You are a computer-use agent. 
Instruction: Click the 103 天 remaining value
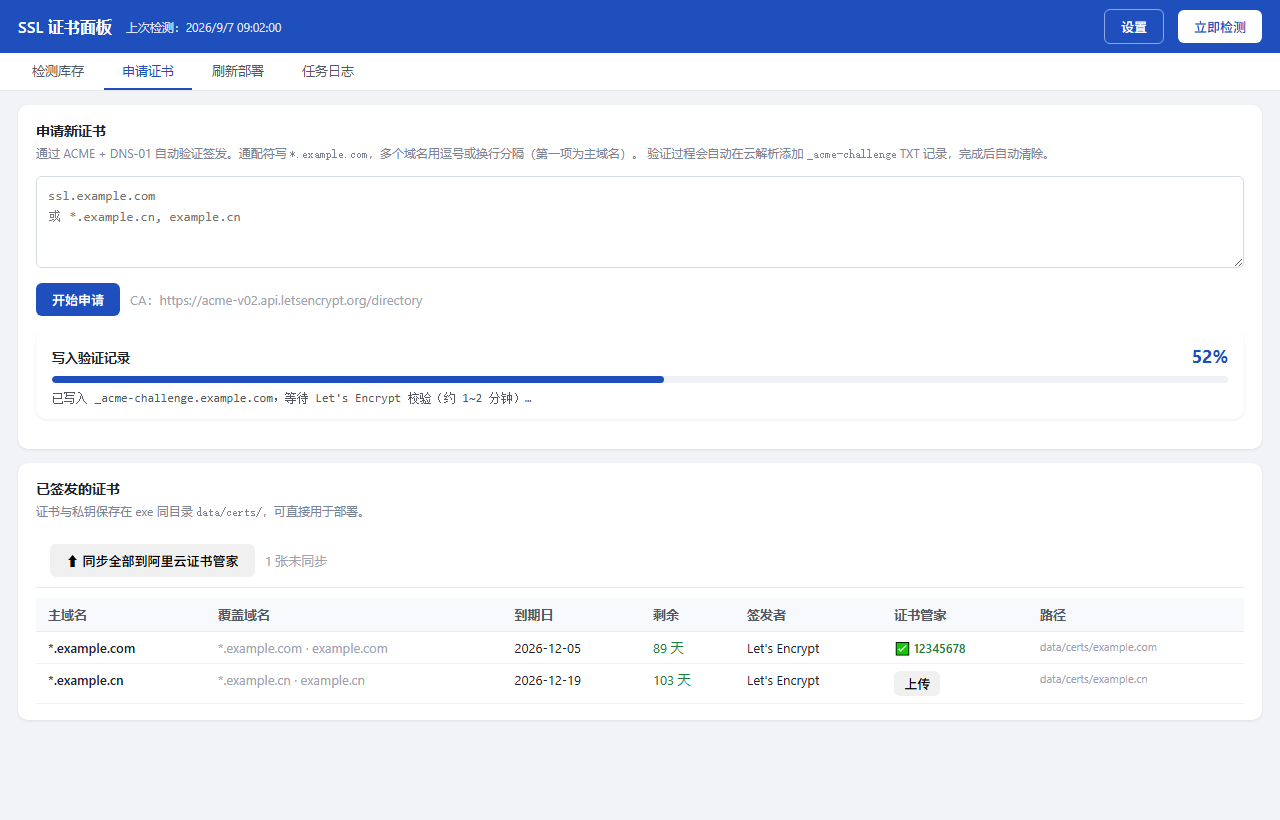click(672, 680)
